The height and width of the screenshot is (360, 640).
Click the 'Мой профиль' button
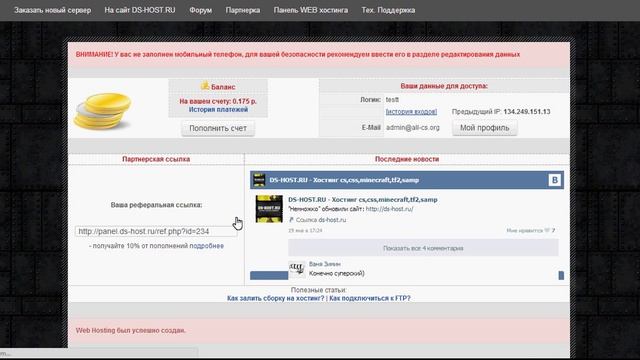click(484, 128)
